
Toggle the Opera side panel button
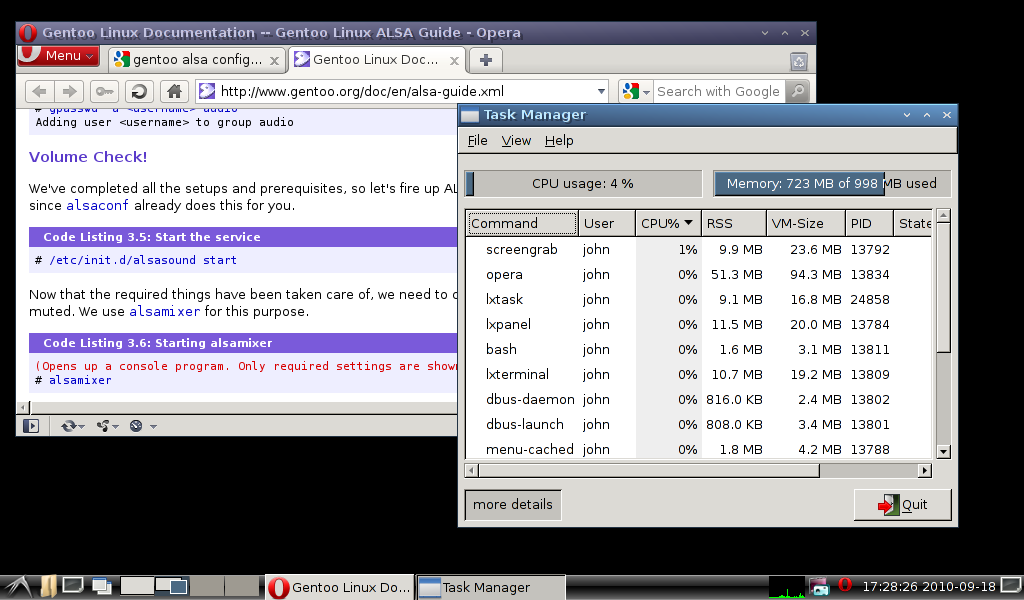pos(31,426)
